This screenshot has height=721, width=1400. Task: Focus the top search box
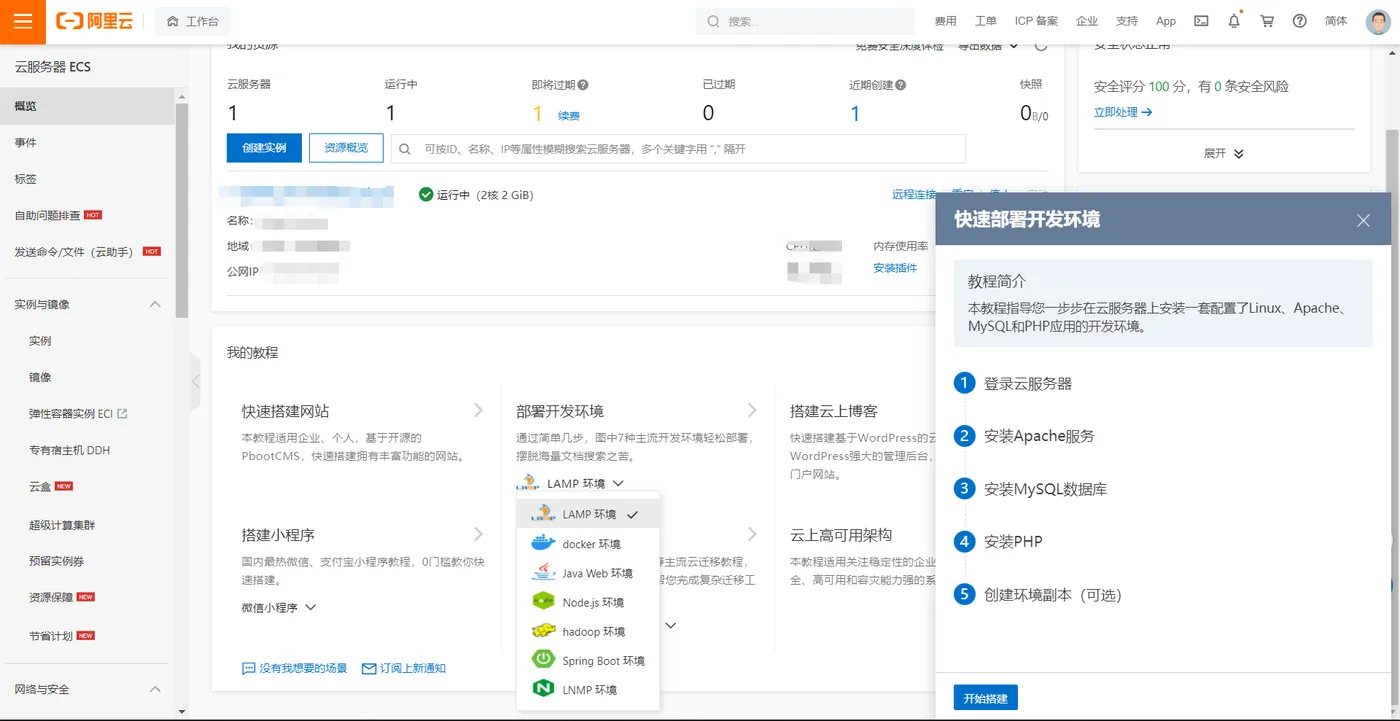[x=805, y=21]
